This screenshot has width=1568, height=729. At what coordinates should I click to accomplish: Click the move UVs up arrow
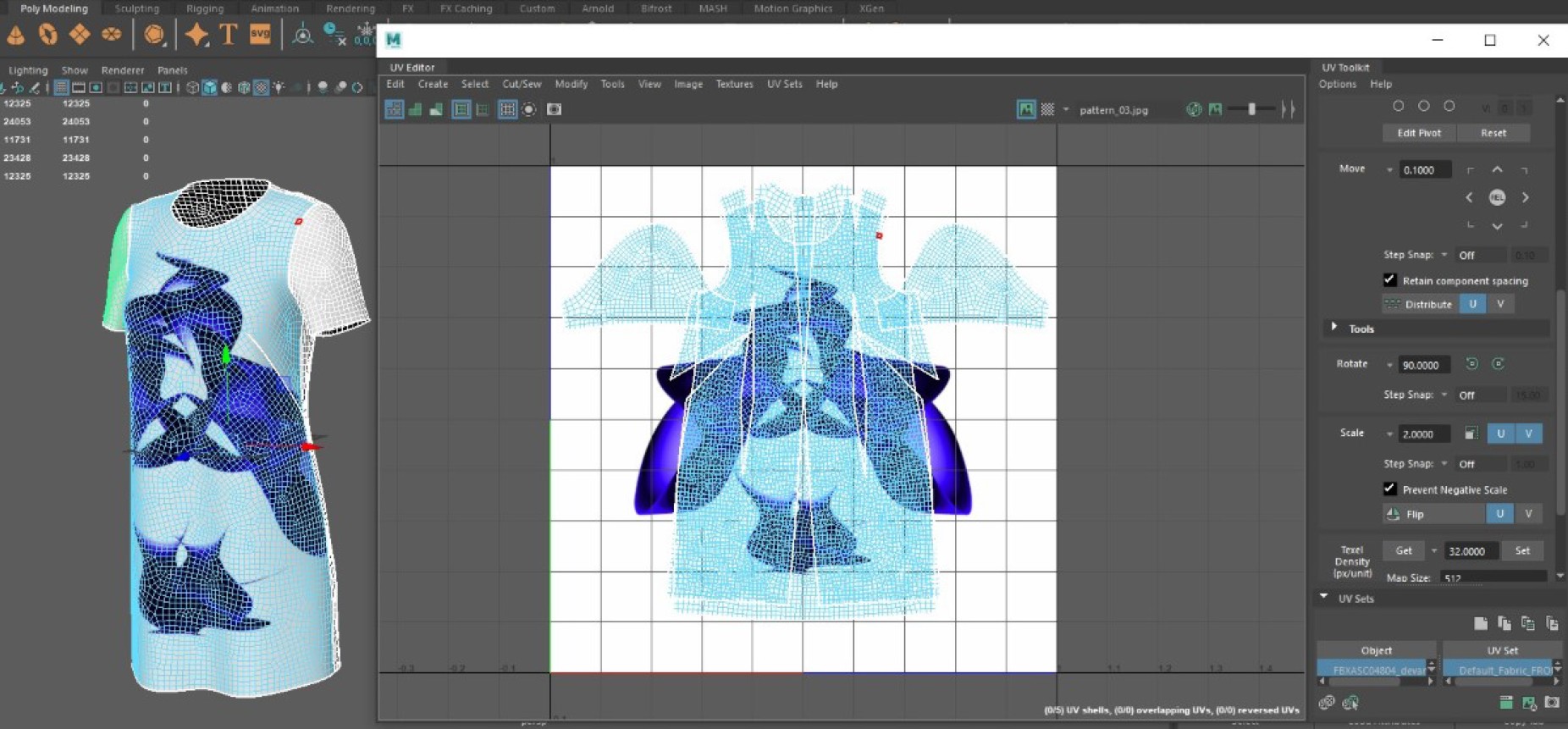1497,170
